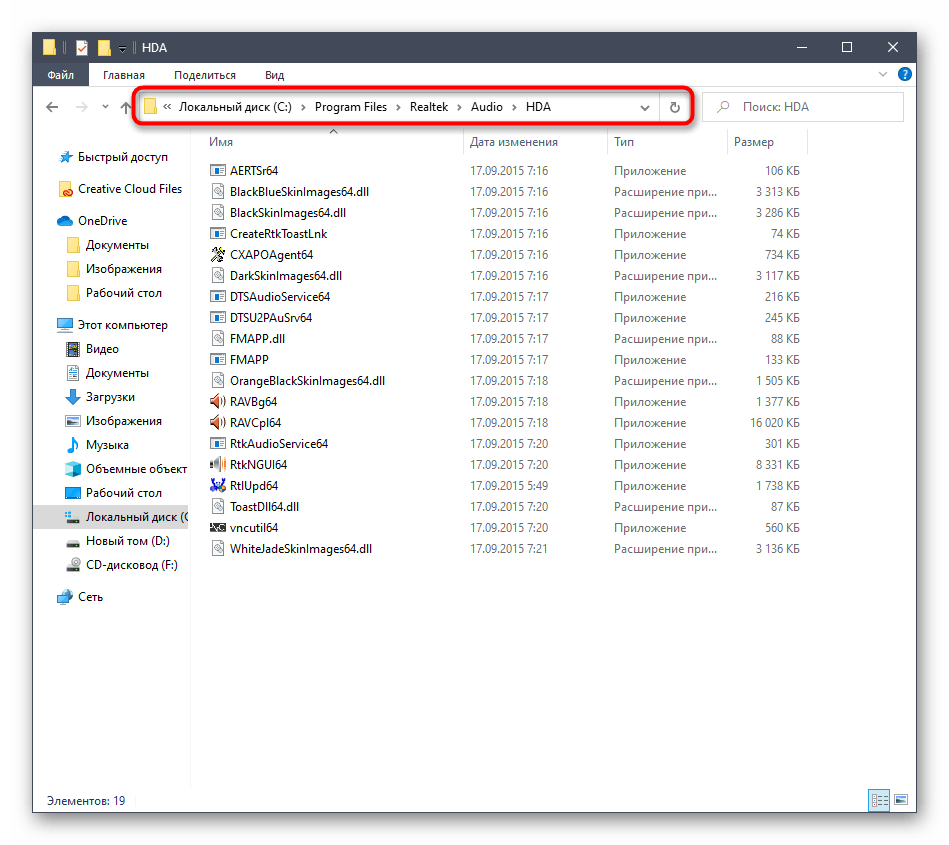The image size is (949, 845).
Task: Expand the address bar history dropdown
Action: pos(645,107)
